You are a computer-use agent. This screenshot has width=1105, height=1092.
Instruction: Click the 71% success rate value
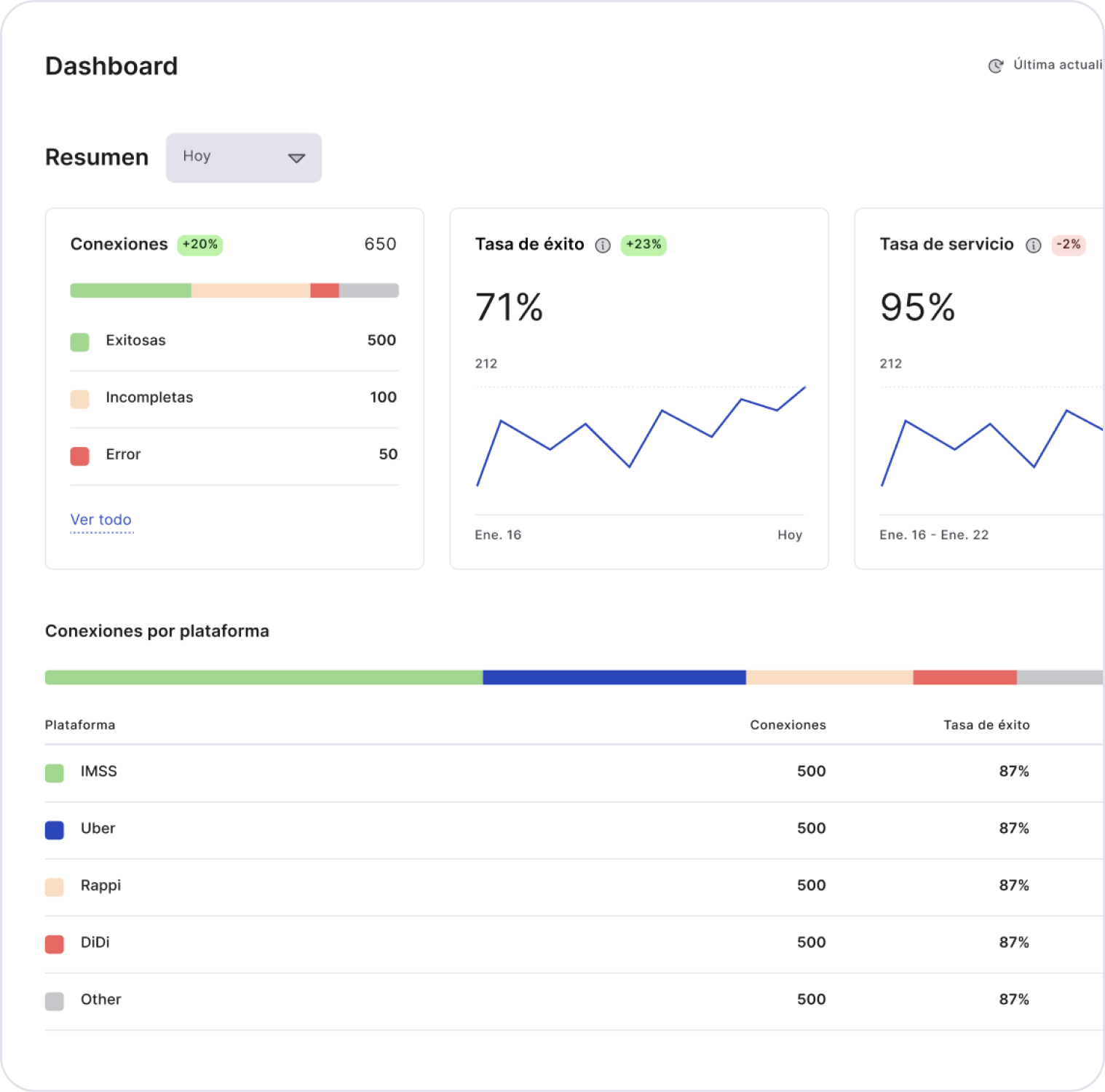click(510, 307)
